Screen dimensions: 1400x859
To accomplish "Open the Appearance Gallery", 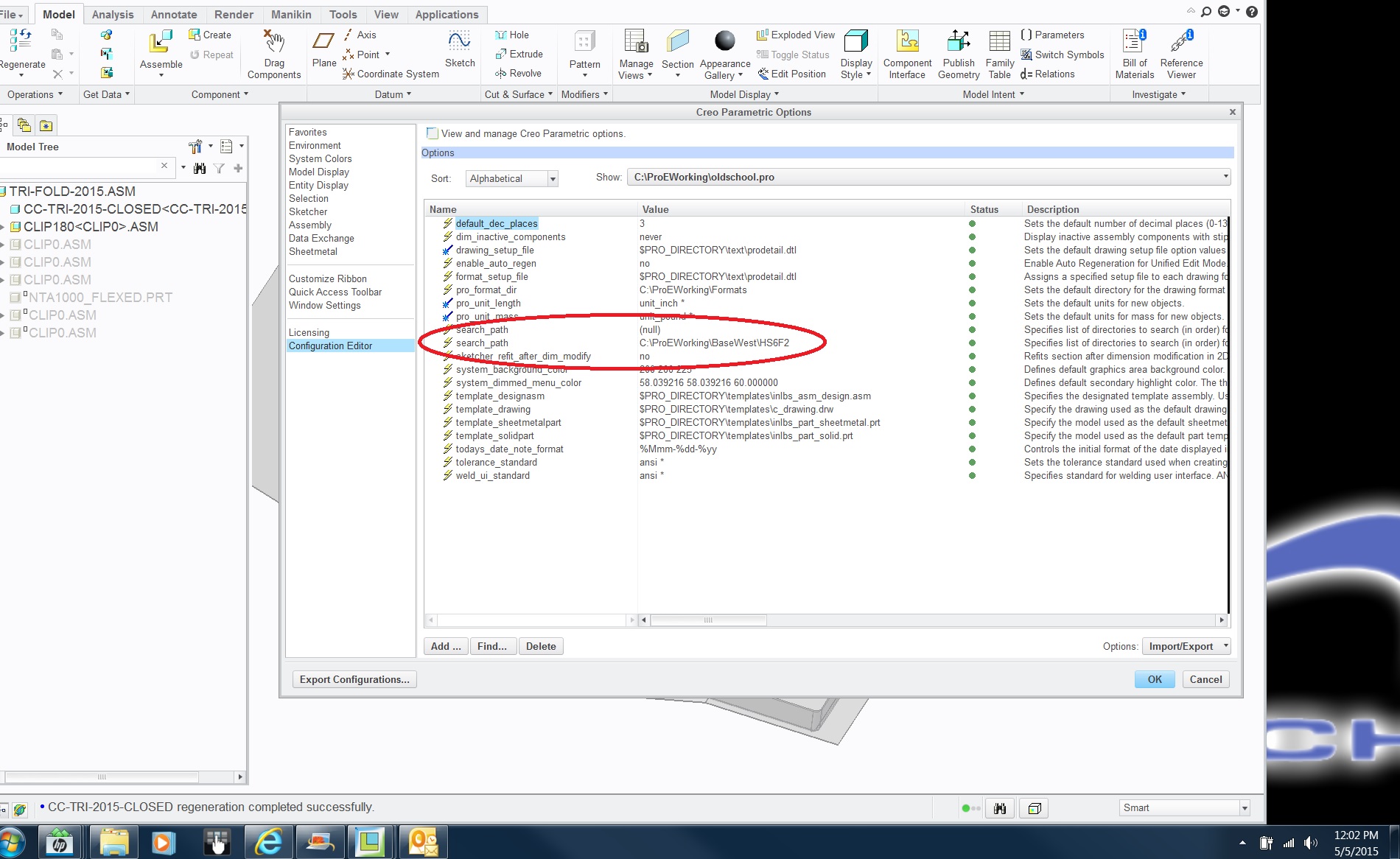I will point(724,54).
